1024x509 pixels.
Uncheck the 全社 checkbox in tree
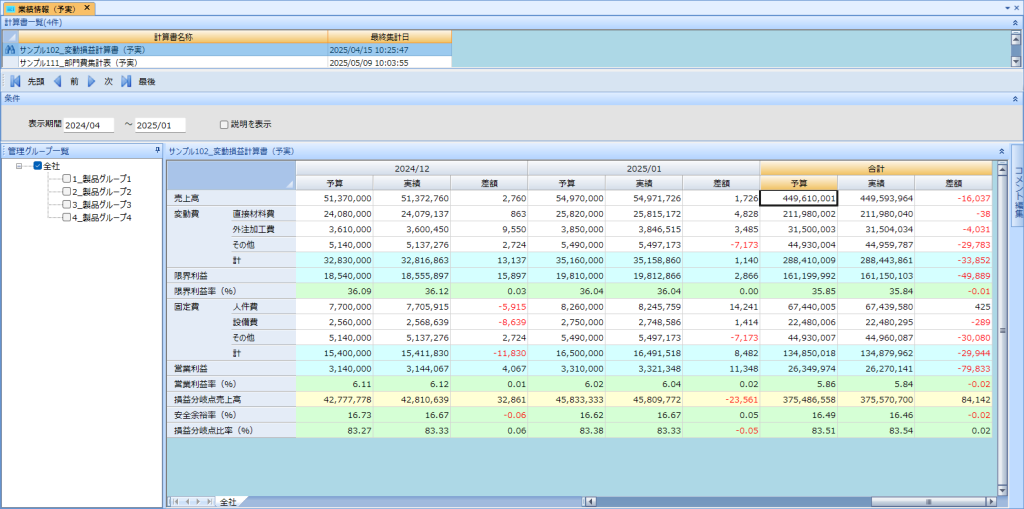pyautogui.click(x=38, y=166)
